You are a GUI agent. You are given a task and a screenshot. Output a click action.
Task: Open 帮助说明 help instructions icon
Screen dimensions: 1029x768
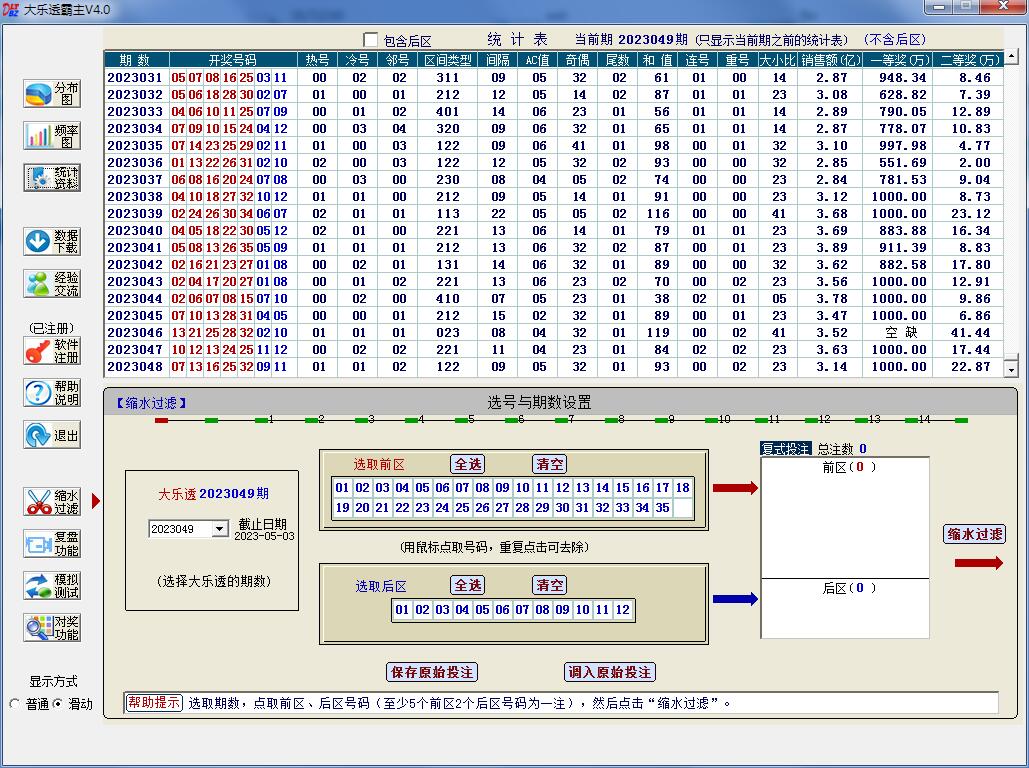tap(52, 393)
